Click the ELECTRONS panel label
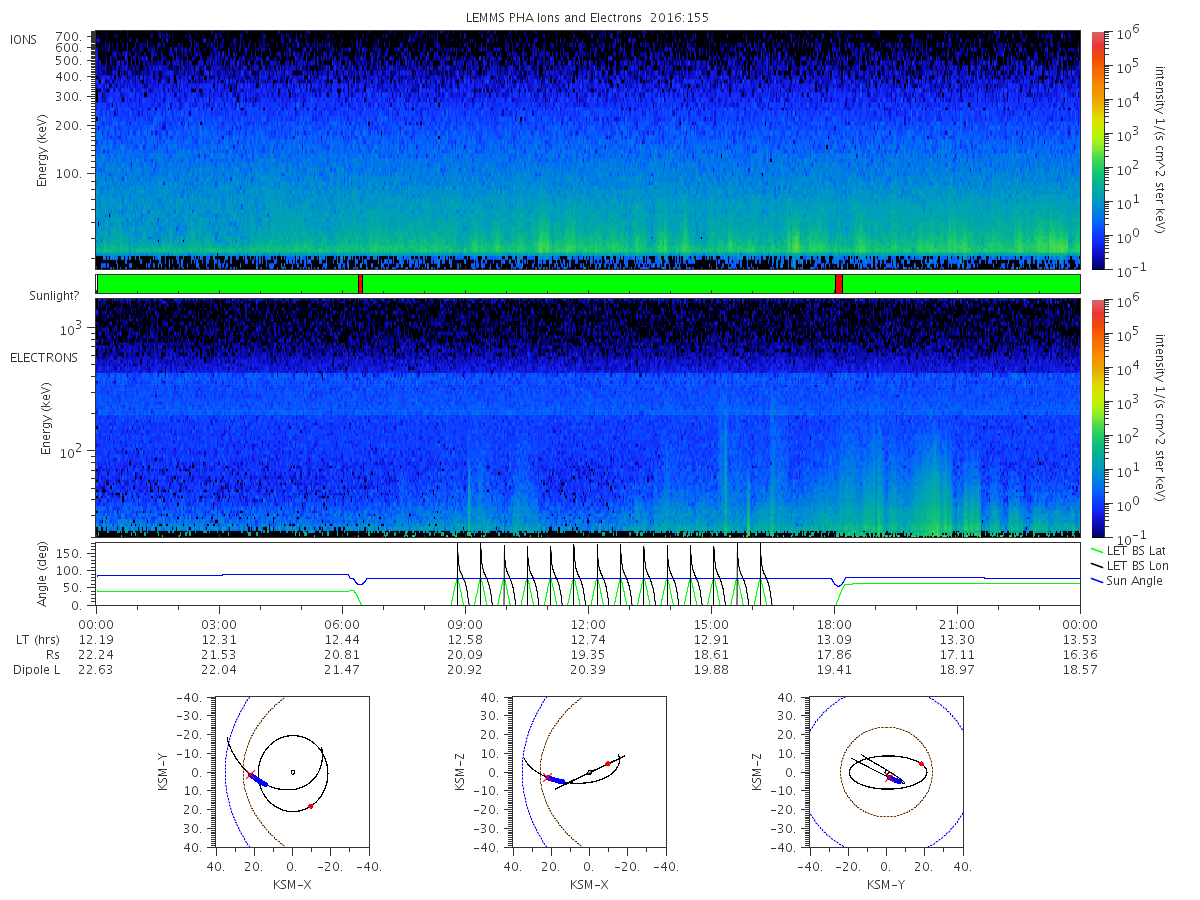The height and width of the screenshot is (900, 1200). point(43,357)
